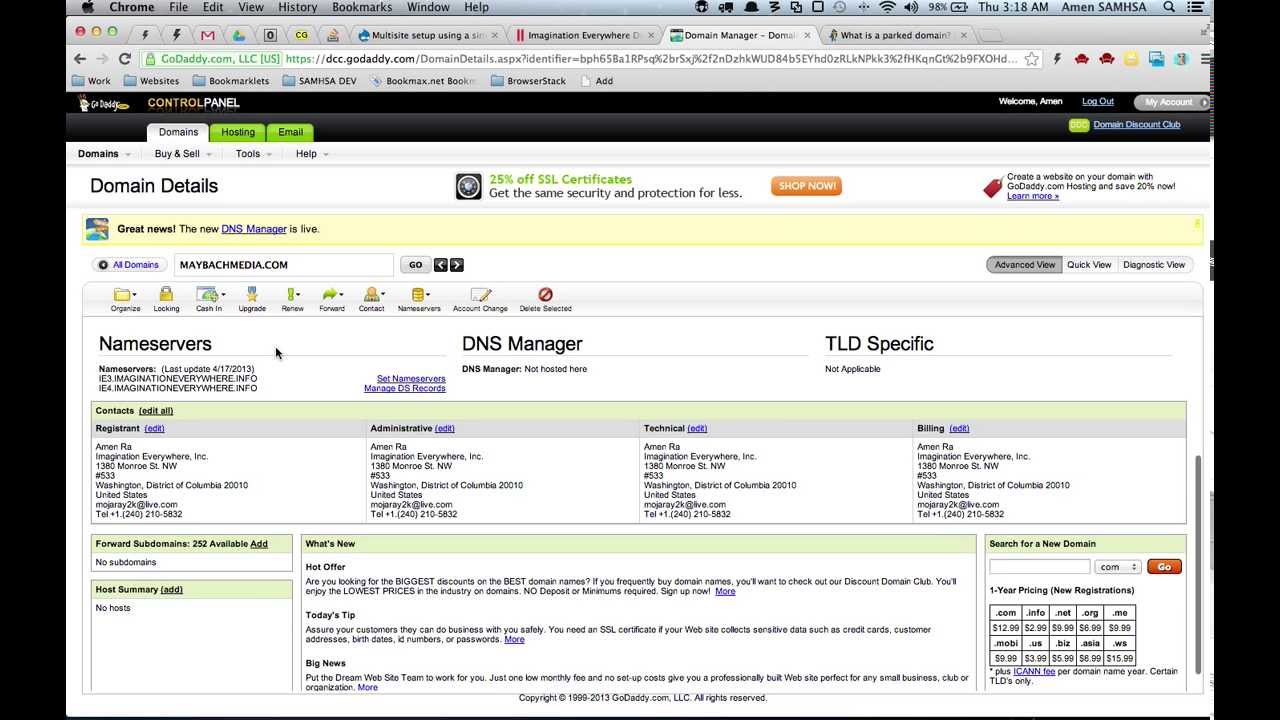The image size is (1280, 720).
Task: Click the GO button beside domain field
Action: [415, 265]
